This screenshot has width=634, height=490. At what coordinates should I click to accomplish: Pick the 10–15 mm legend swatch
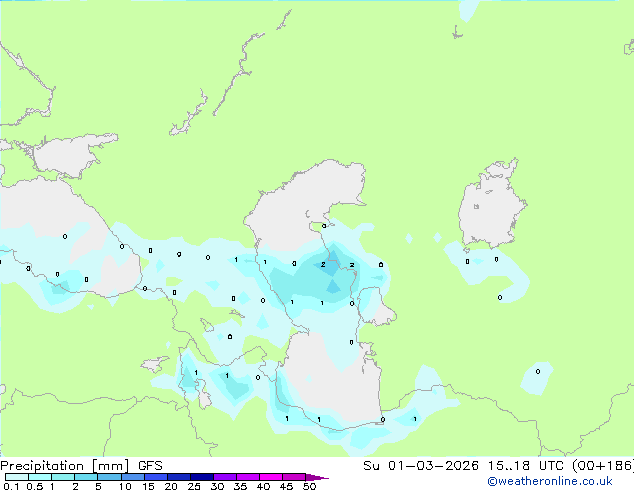[132, 477]
